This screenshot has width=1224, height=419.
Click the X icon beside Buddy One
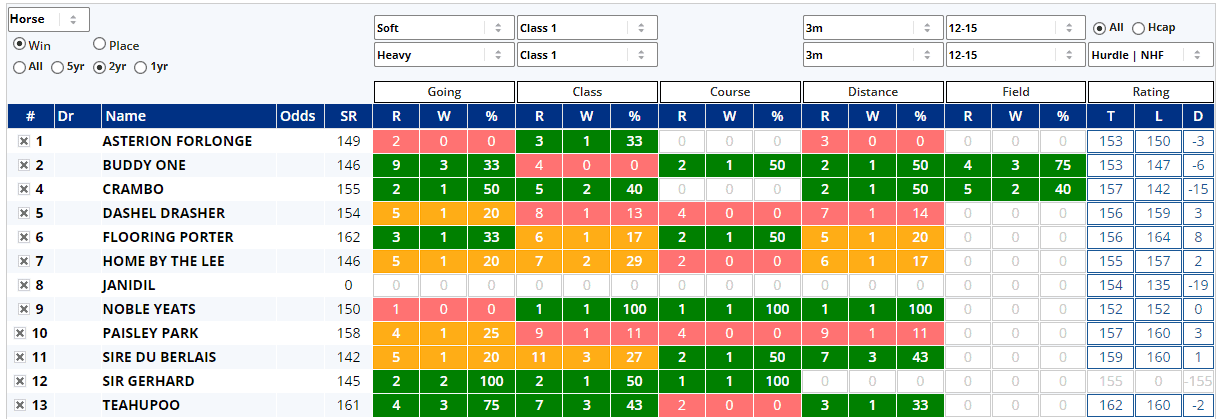22,166
